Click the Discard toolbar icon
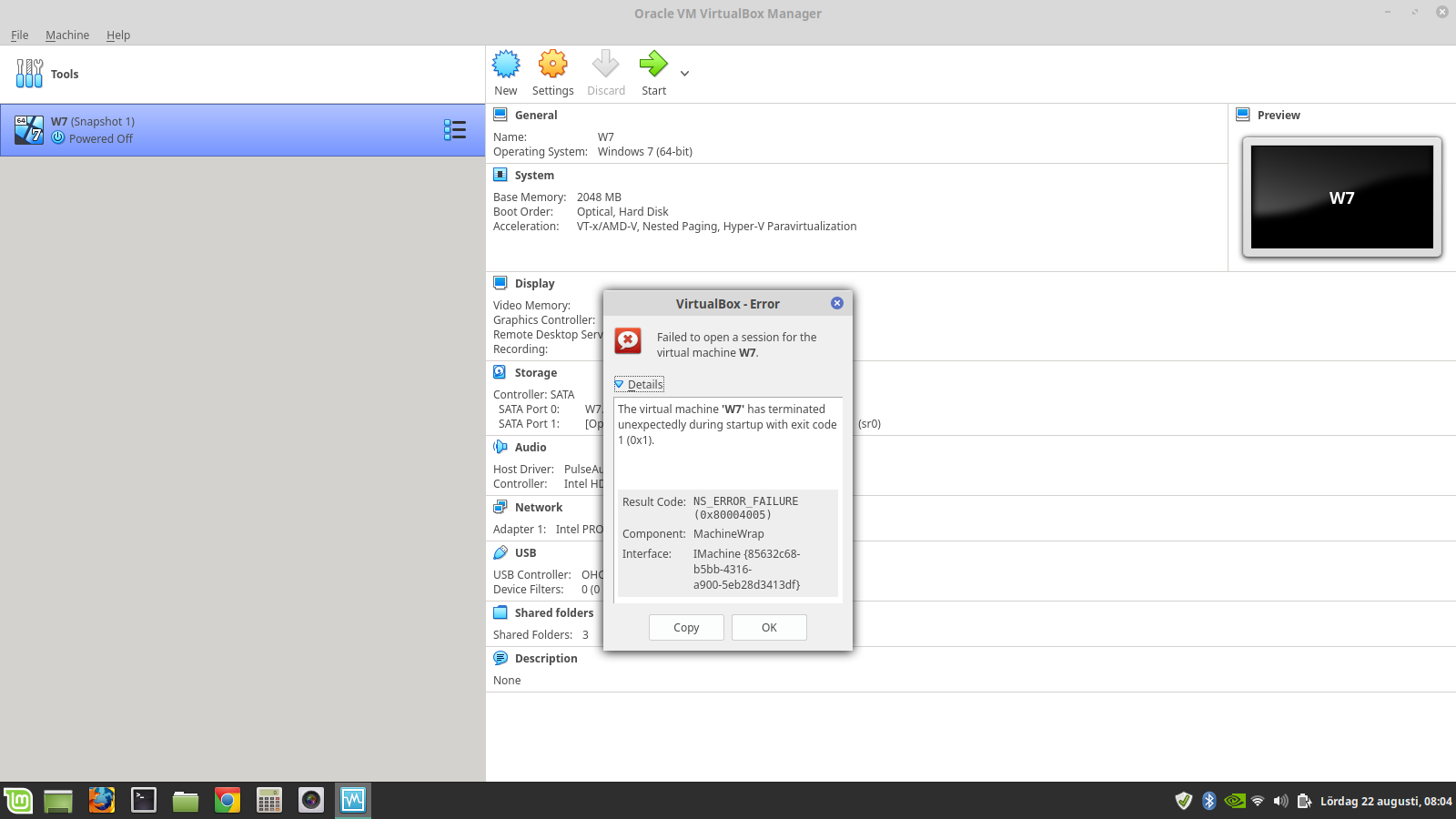The height and width of the screenshot is (819, 1456). pos(605,65)
